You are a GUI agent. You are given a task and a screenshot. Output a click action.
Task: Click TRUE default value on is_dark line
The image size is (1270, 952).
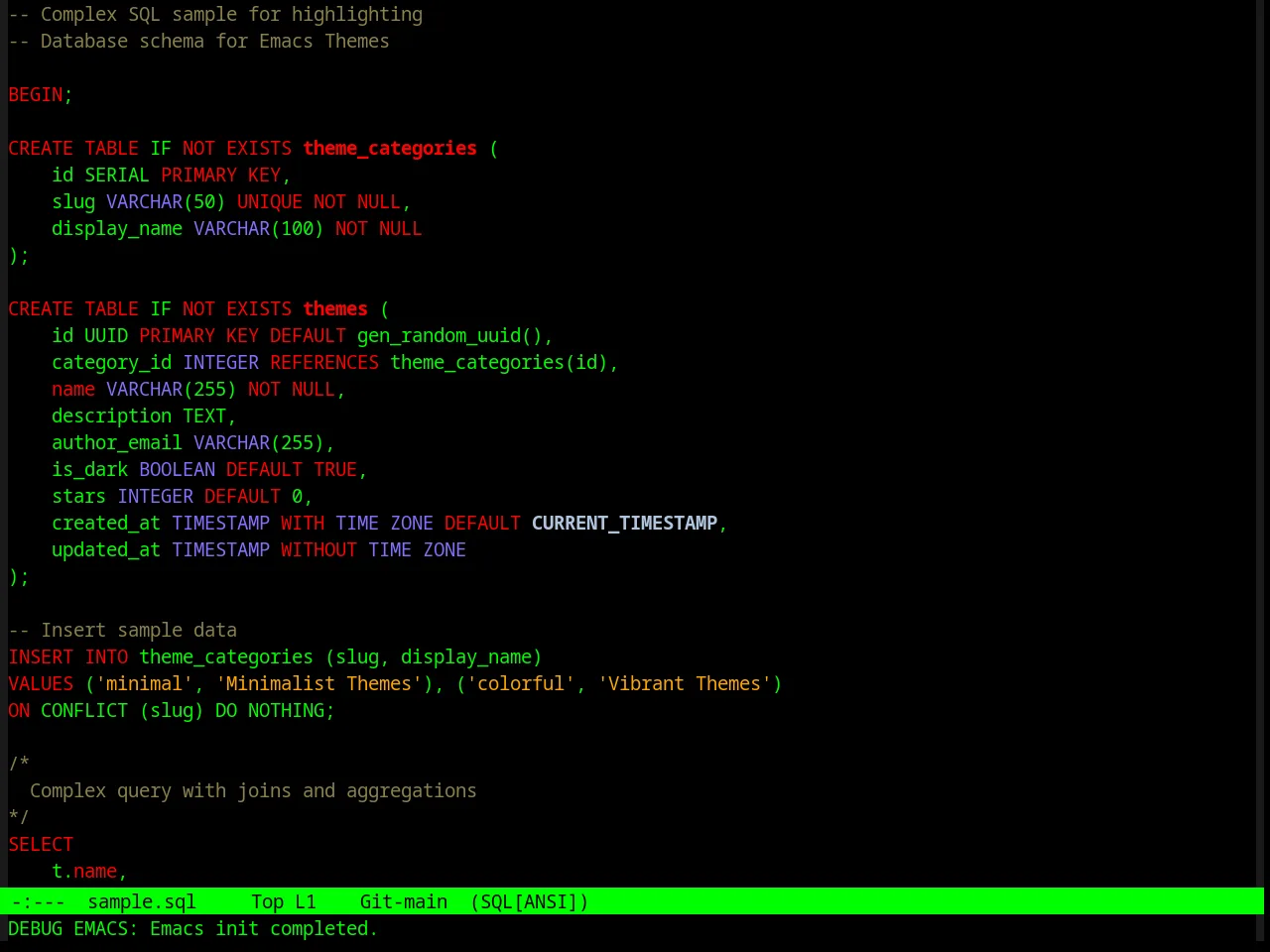[335, 469]
